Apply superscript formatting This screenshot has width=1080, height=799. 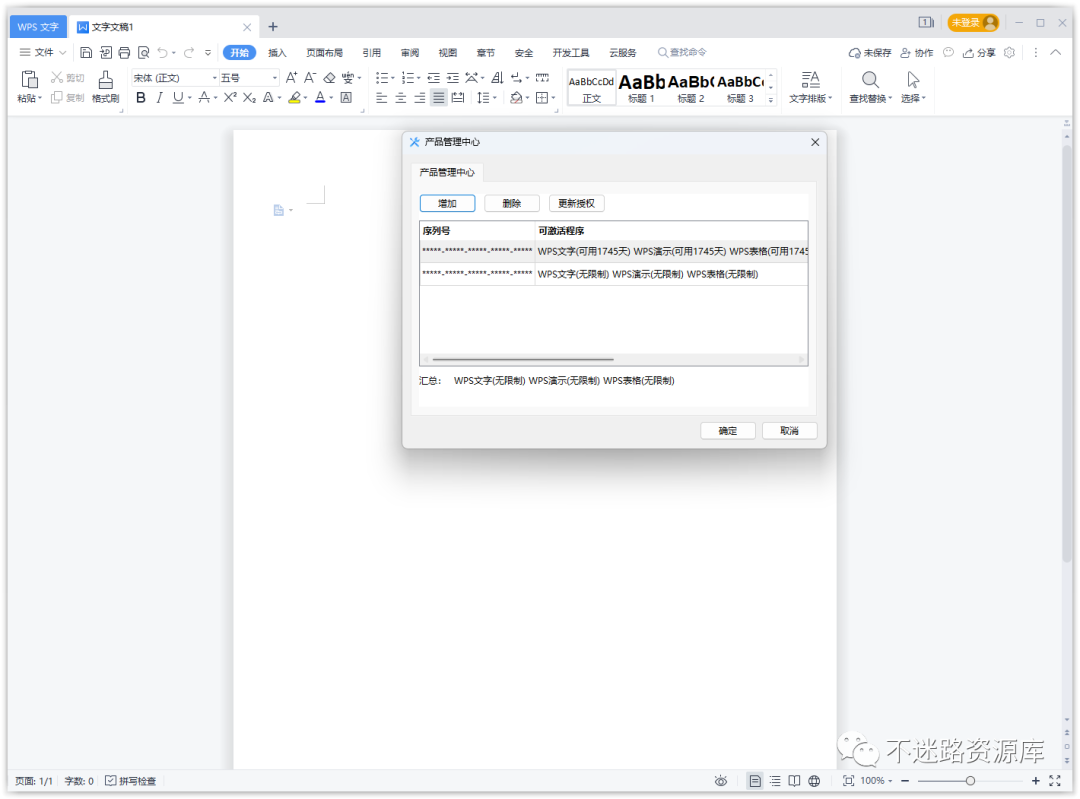(x=230, y=98)
